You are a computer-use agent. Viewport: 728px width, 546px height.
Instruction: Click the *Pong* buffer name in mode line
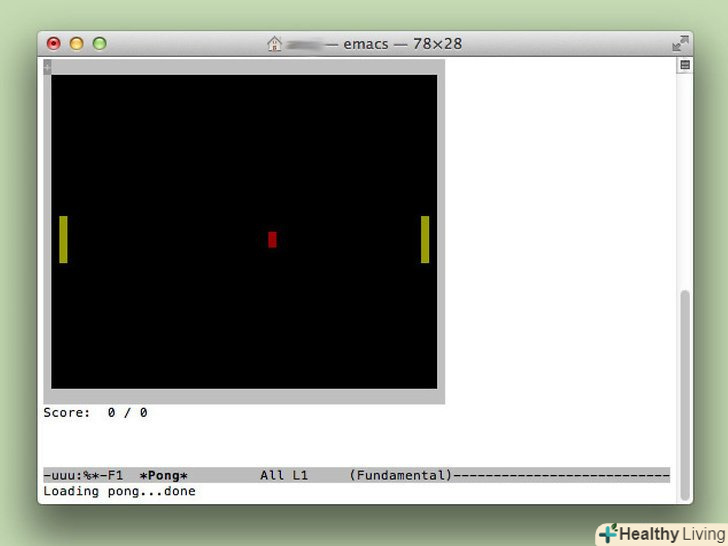coord(163,475)
